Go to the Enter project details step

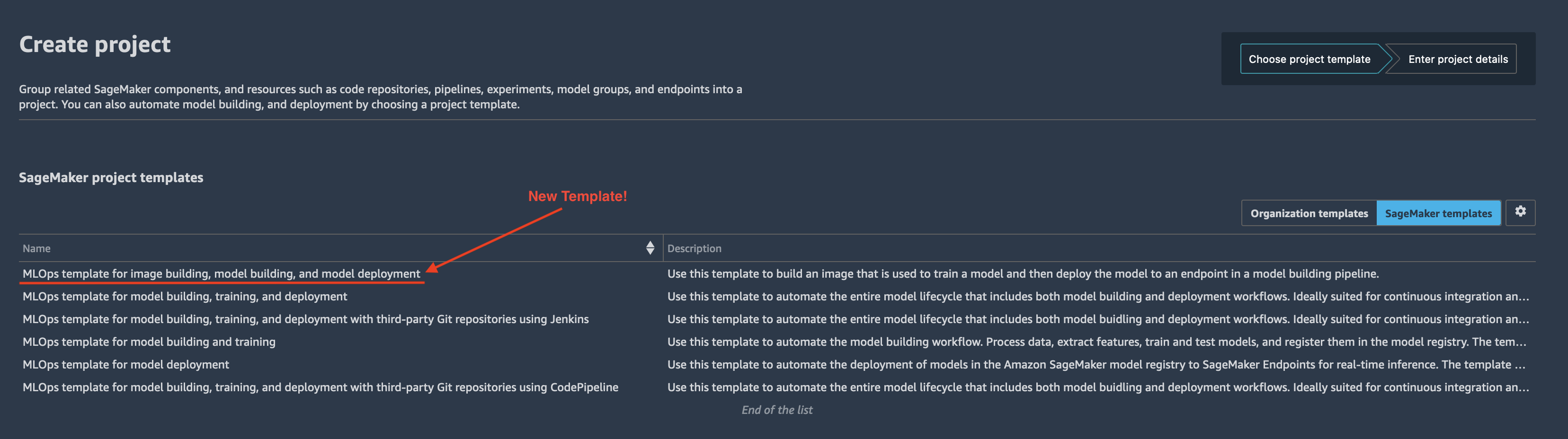(1457, 59)
